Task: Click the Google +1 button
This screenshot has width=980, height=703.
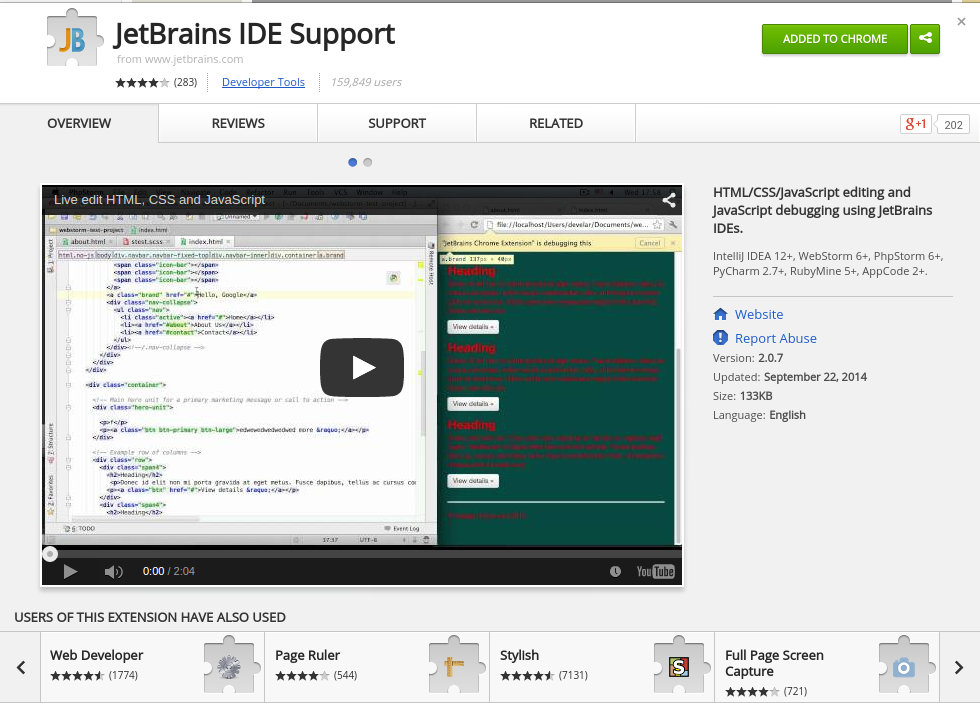Action: coord(916,124)
